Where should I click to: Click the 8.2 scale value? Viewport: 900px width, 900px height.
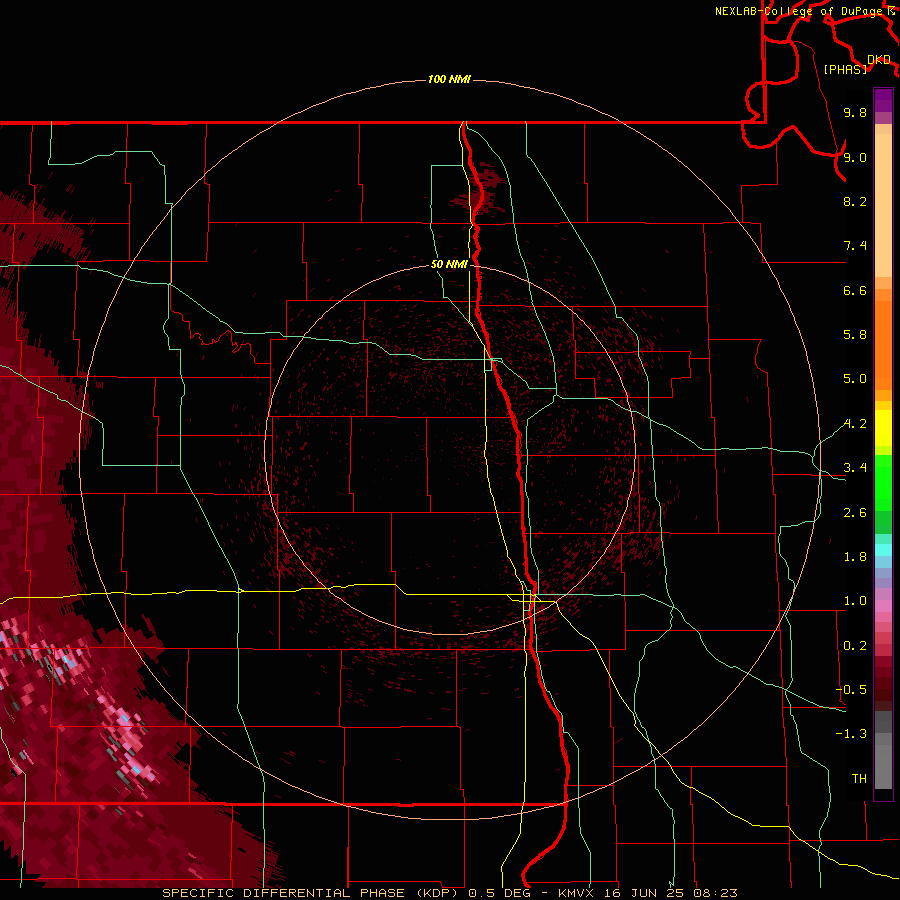855,201
